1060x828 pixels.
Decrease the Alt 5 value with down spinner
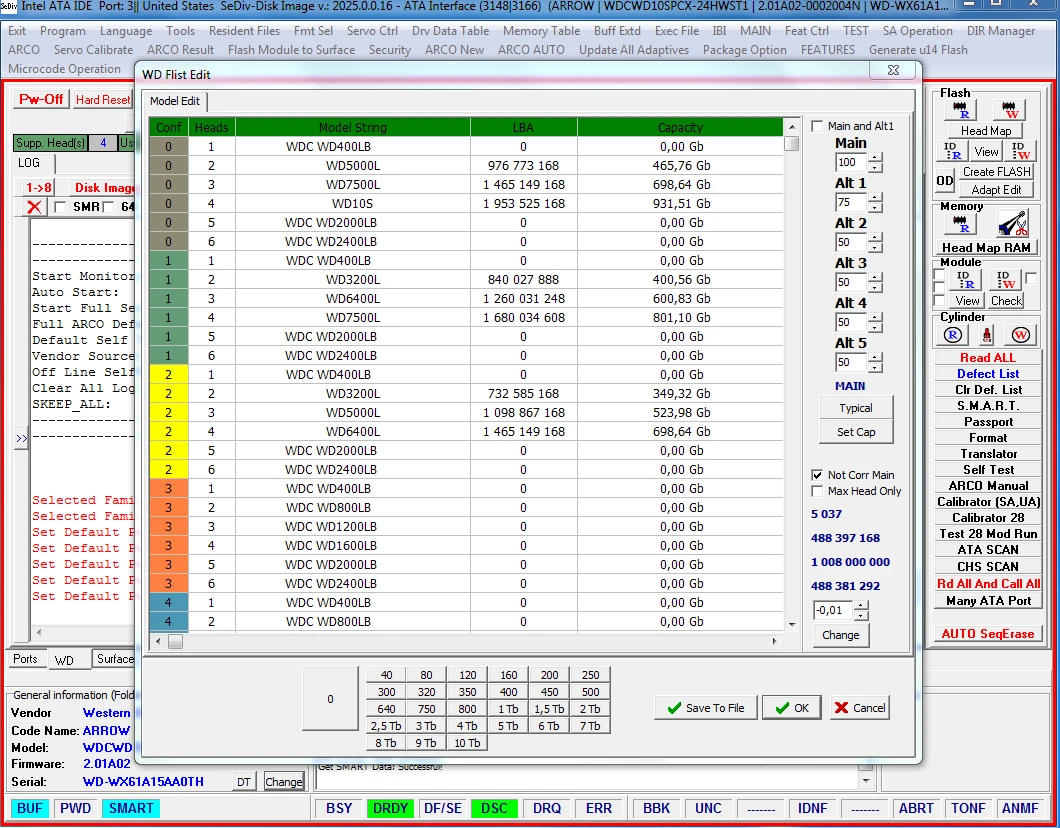[x=875, y=367]
